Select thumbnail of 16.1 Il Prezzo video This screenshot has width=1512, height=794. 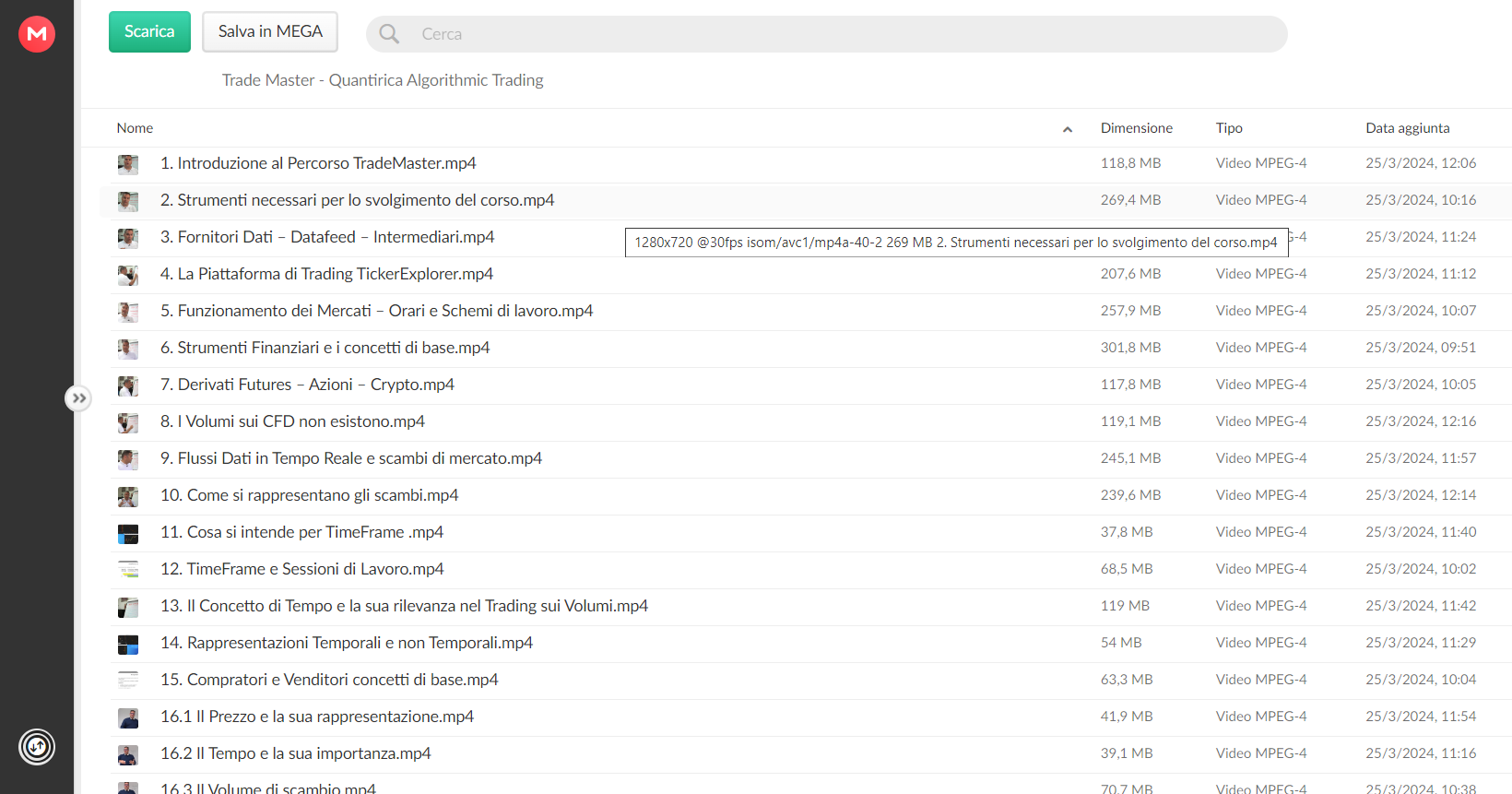(128, 717)
